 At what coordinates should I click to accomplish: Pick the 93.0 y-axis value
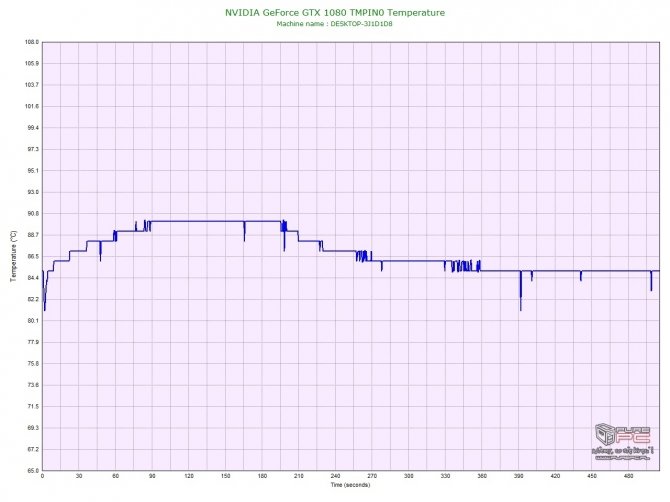[x=32, y=192]
